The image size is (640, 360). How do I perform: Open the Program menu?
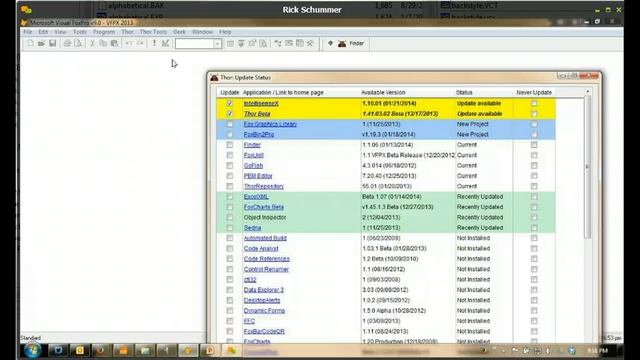pos(104,32)
